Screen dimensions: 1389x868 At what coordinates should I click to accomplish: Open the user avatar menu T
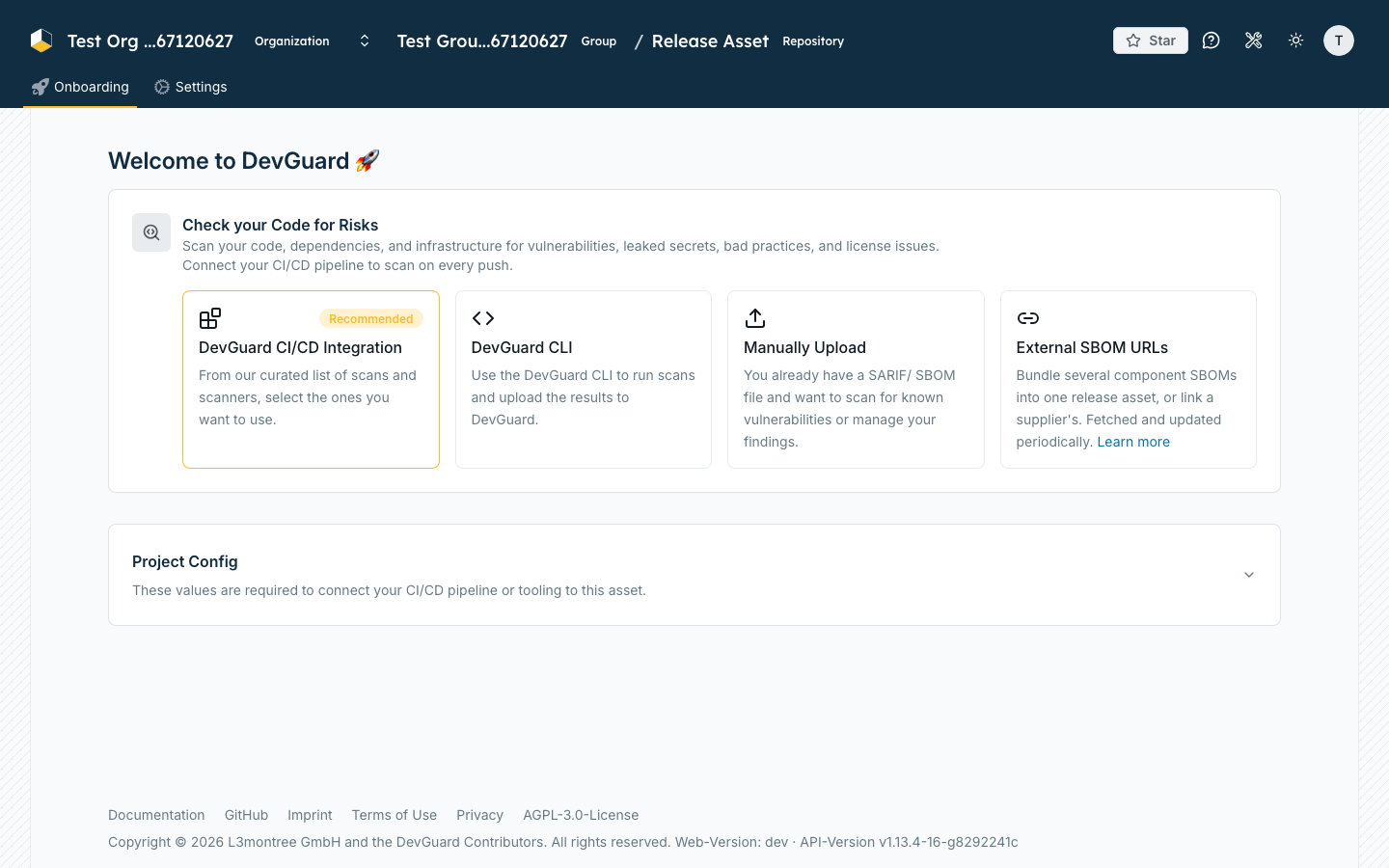click(1338, 41)
